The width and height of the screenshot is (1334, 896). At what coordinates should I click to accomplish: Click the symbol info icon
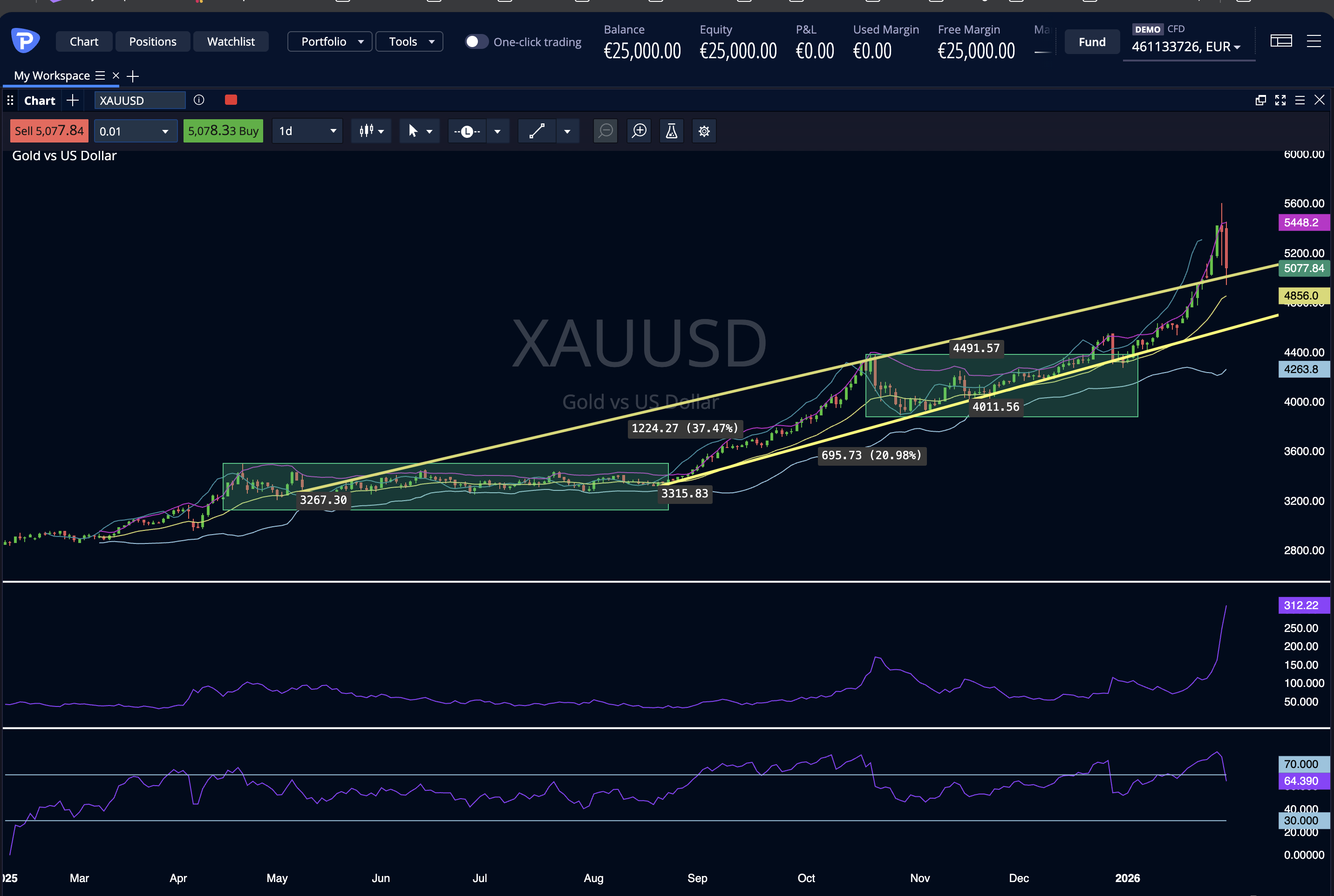pos(199,100)
